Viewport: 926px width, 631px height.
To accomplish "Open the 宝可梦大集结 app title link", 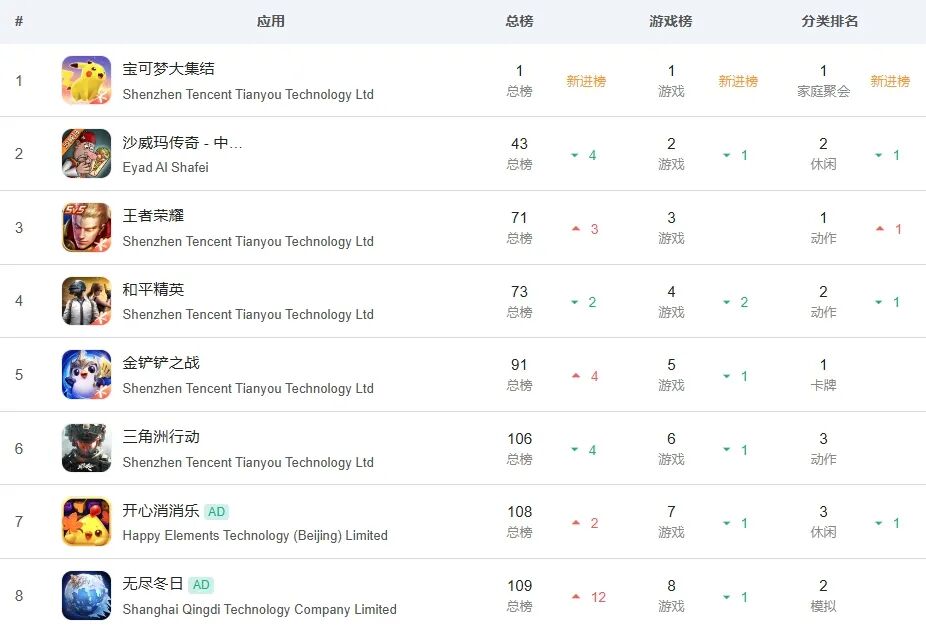I will pos(168,69).
